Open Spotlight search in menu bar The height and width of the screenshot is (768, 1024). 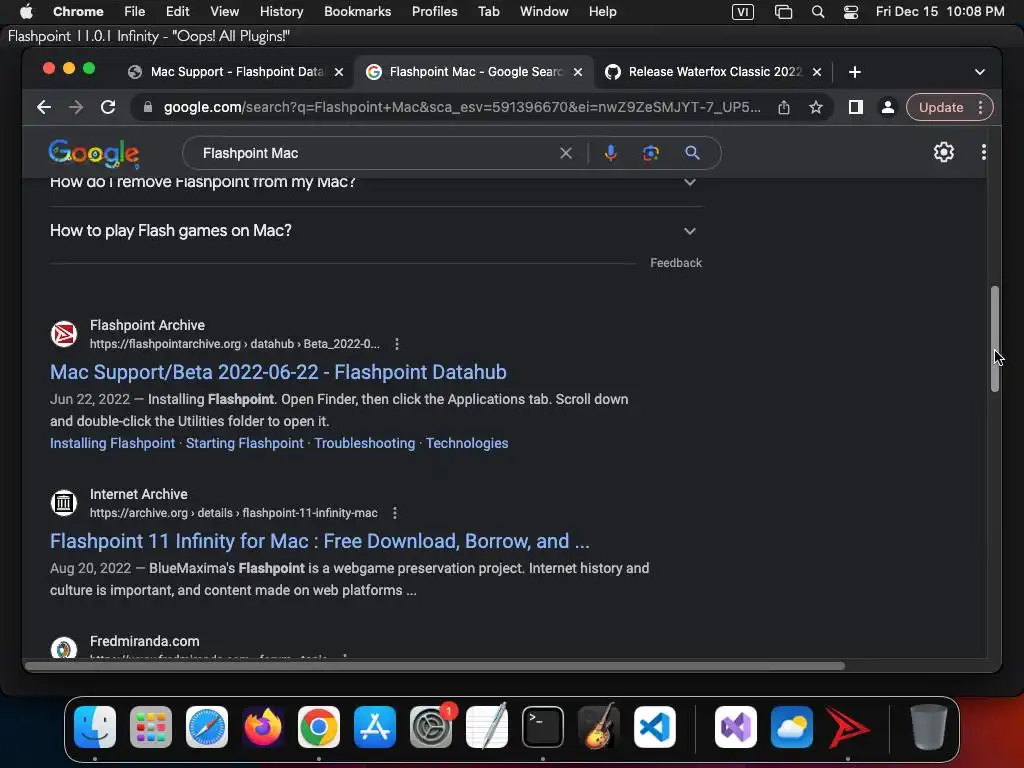[818, 12]
